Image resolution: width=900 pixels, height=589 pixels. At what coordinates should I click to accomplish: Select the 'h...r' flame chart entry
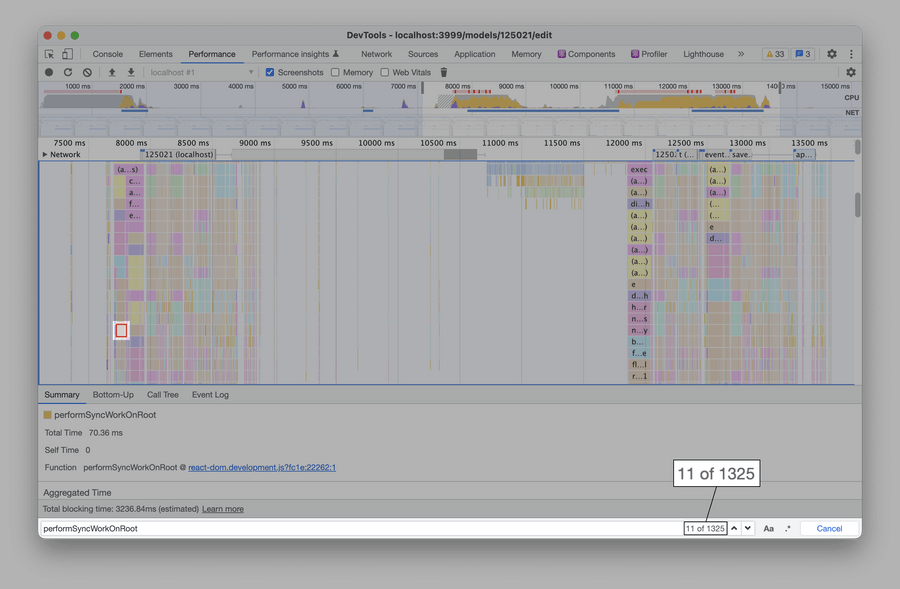(639, 307)
